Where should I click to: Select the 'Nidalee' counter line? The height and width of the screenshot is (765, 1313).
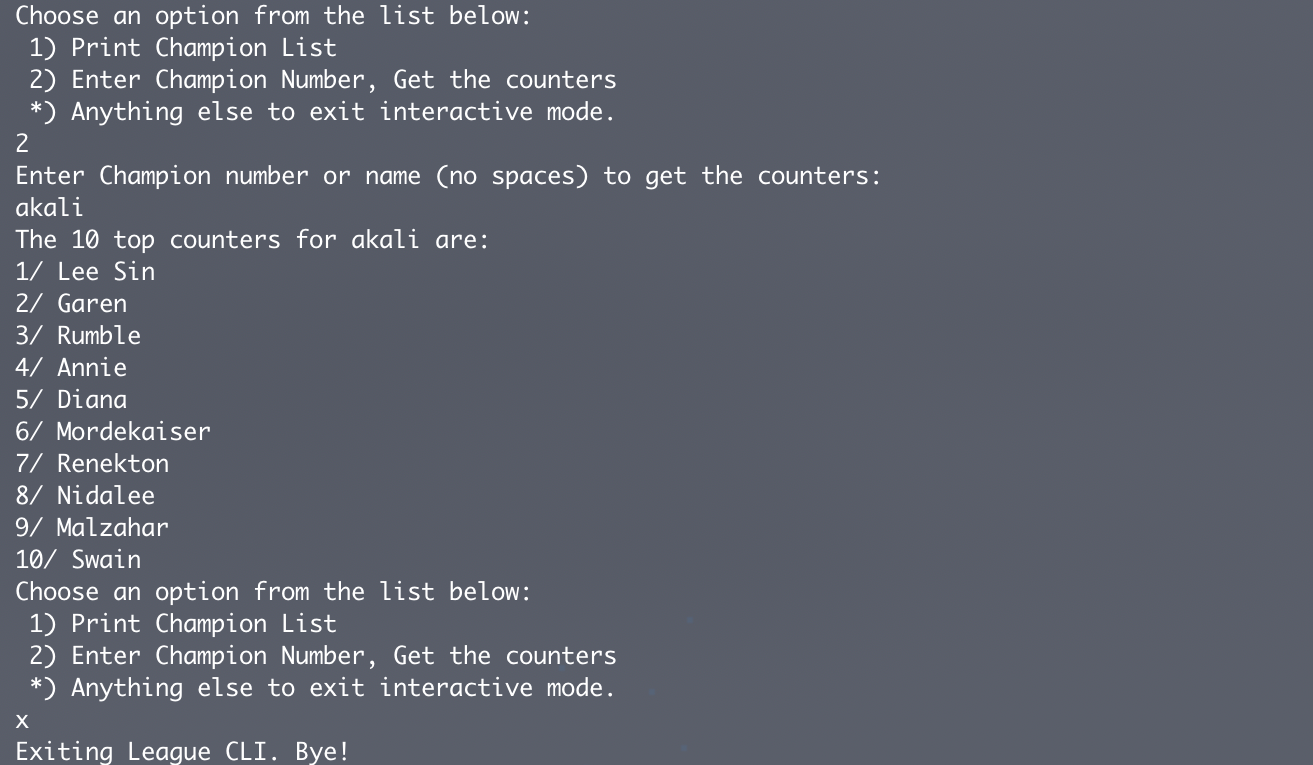(x=85, y=495)
